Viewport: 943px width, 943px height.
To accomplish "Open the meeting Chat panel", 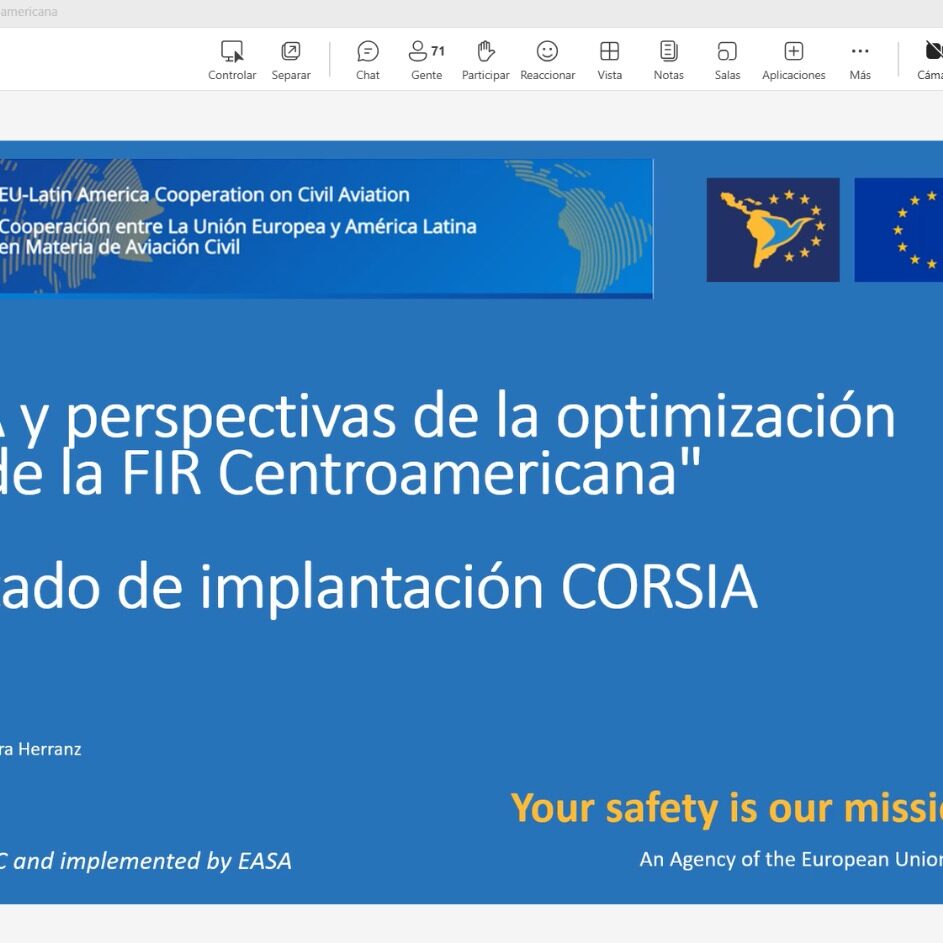I will [x=368, y=52].
